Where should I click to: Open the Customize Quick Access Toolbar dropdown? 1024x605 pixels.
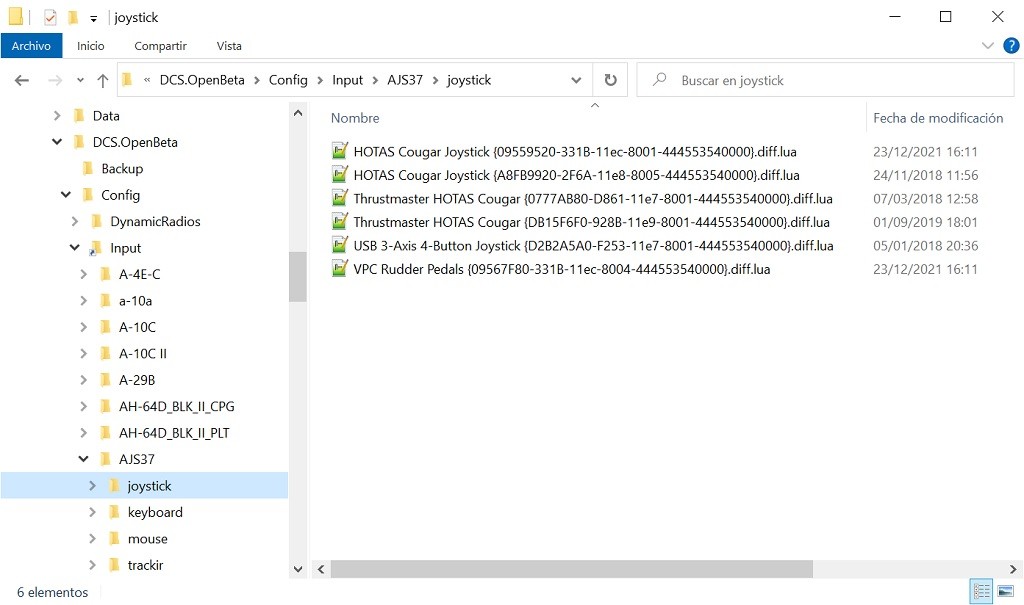(93, 18)
